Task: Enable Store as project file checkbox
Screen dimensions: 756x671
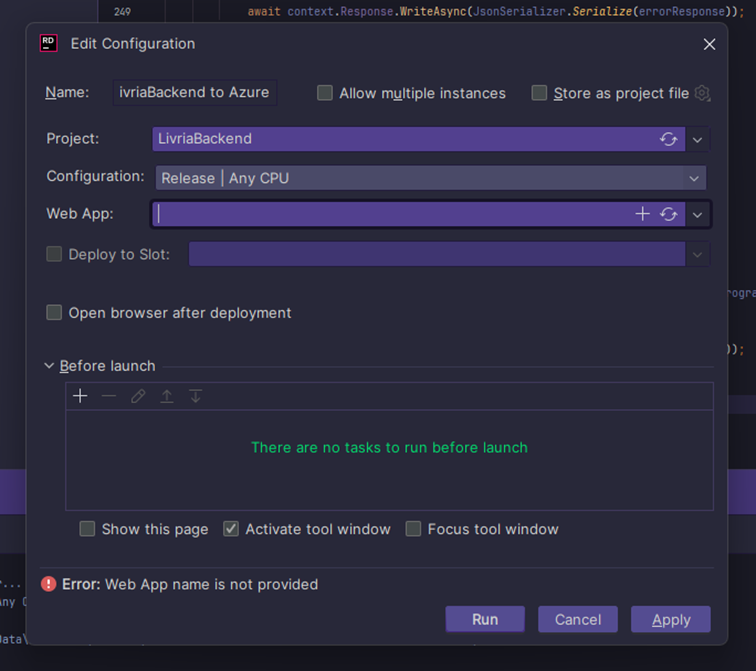Action: click(539, 93)
